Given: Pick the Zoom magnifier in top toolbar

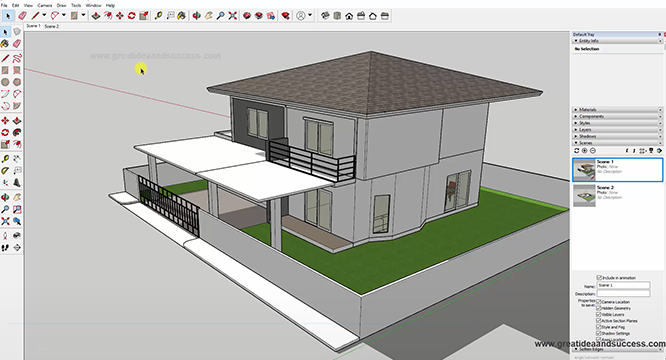Looking at the screenshot, I should click(x=220, y=16).
